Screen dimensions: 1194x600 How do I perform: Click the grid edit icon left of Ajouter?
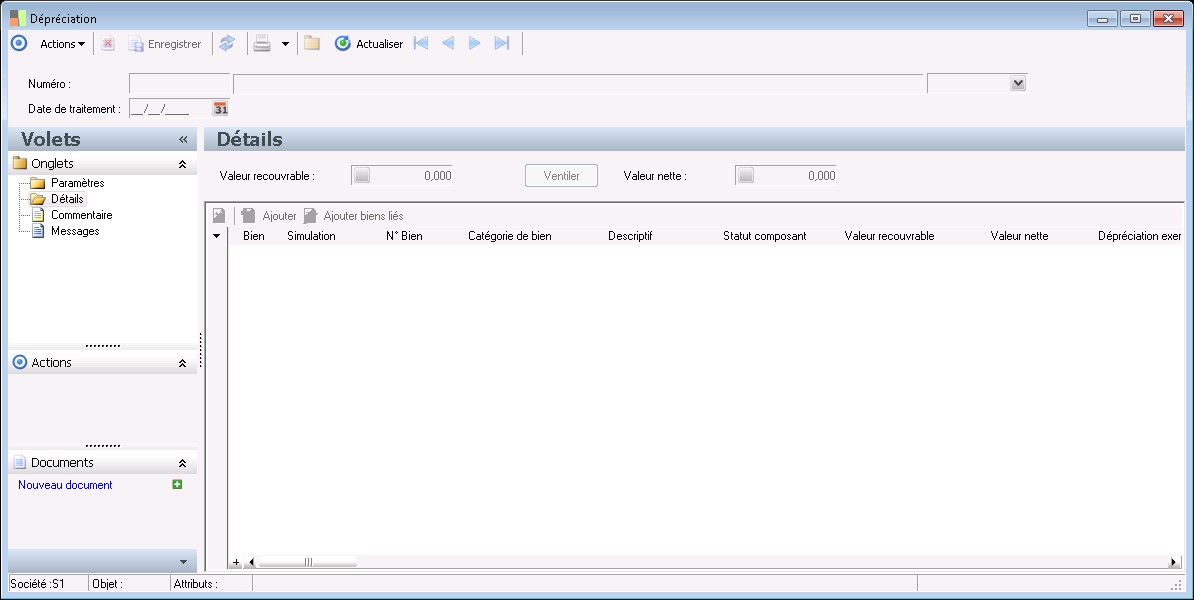(219, 215)
